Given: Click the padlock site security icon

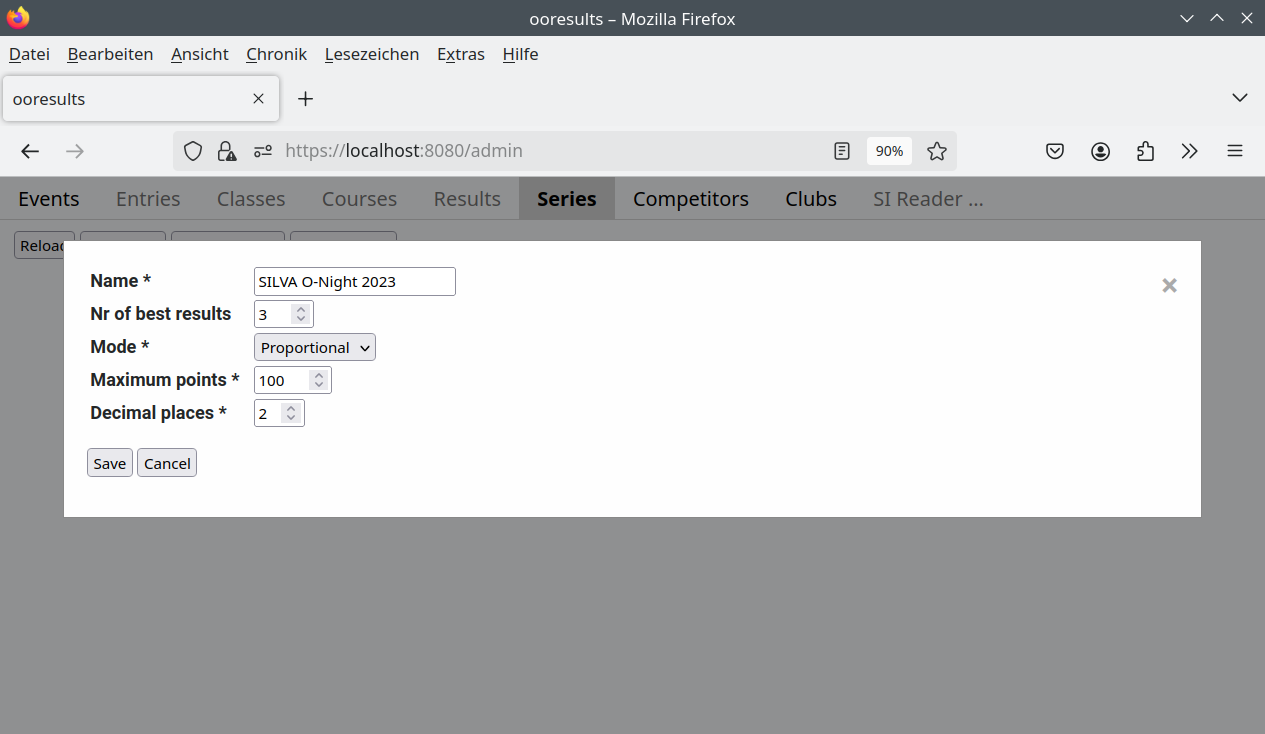Looking at the screenshot, I should [227, 151].
